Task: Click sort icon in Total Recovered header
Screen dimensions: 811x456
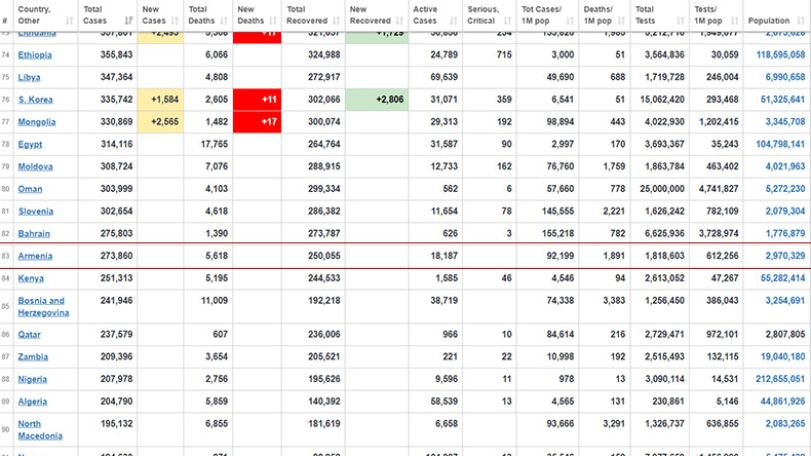Action: pyautogui.click(x=337, y=21)
